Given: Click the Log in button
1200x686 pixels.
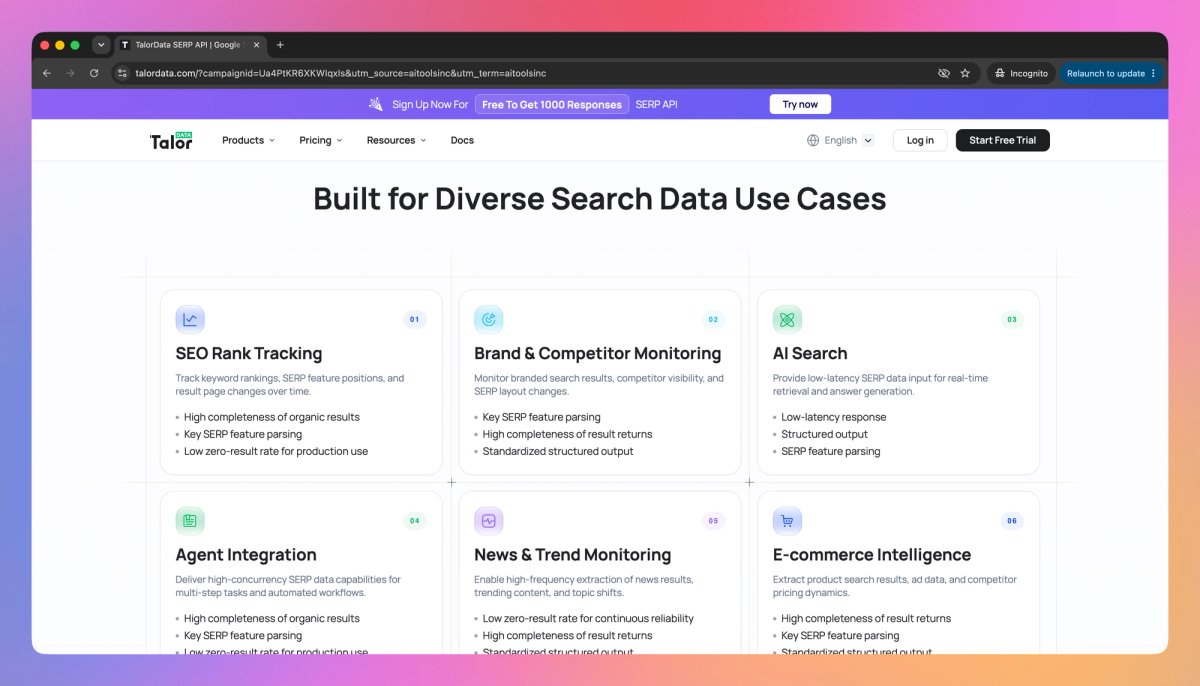Looking at the screenshot, I should pos(920,140).
